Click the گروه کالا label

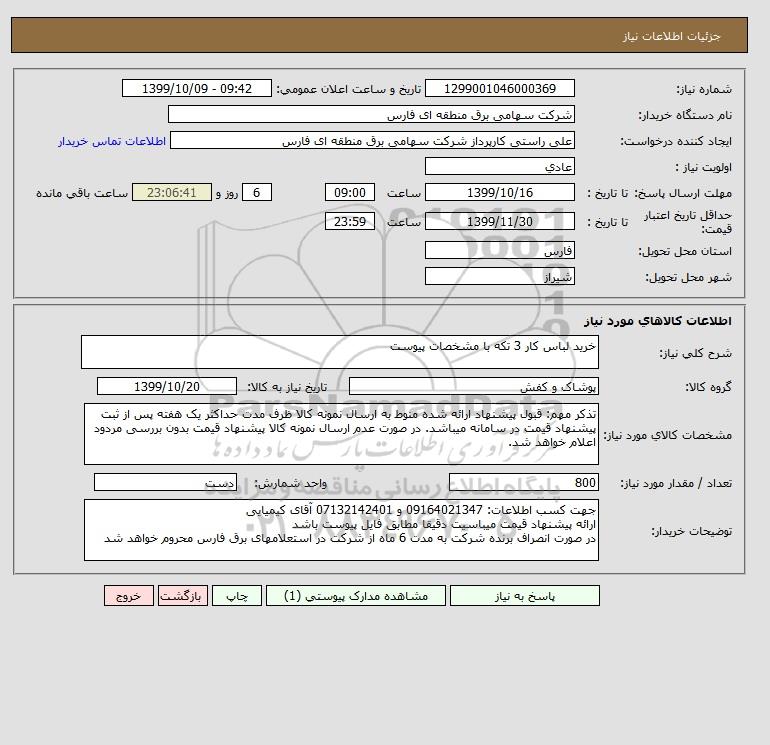click(708, 387)
